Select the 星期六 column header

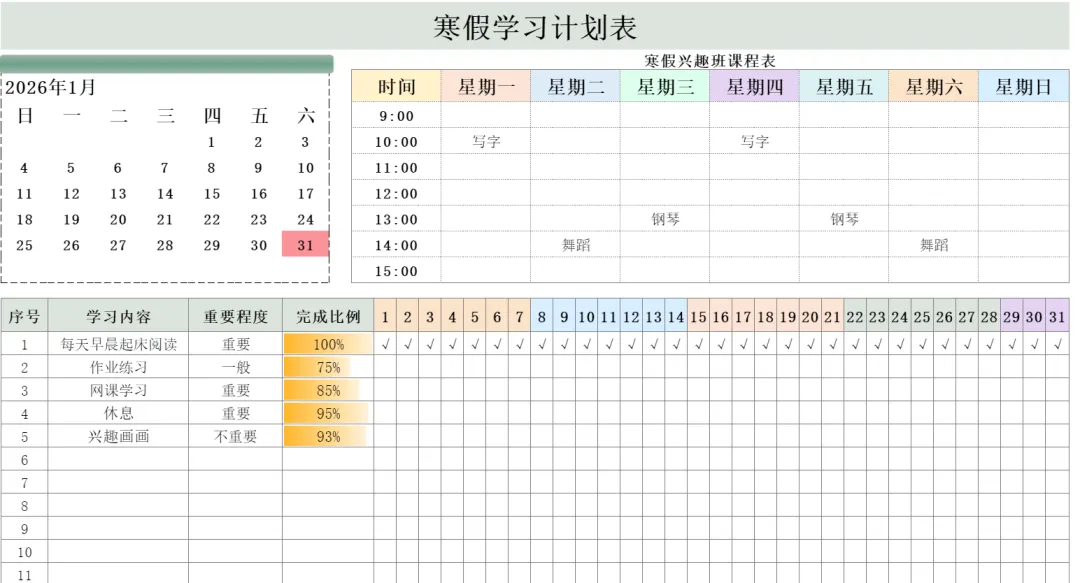[x=933, y=87]
